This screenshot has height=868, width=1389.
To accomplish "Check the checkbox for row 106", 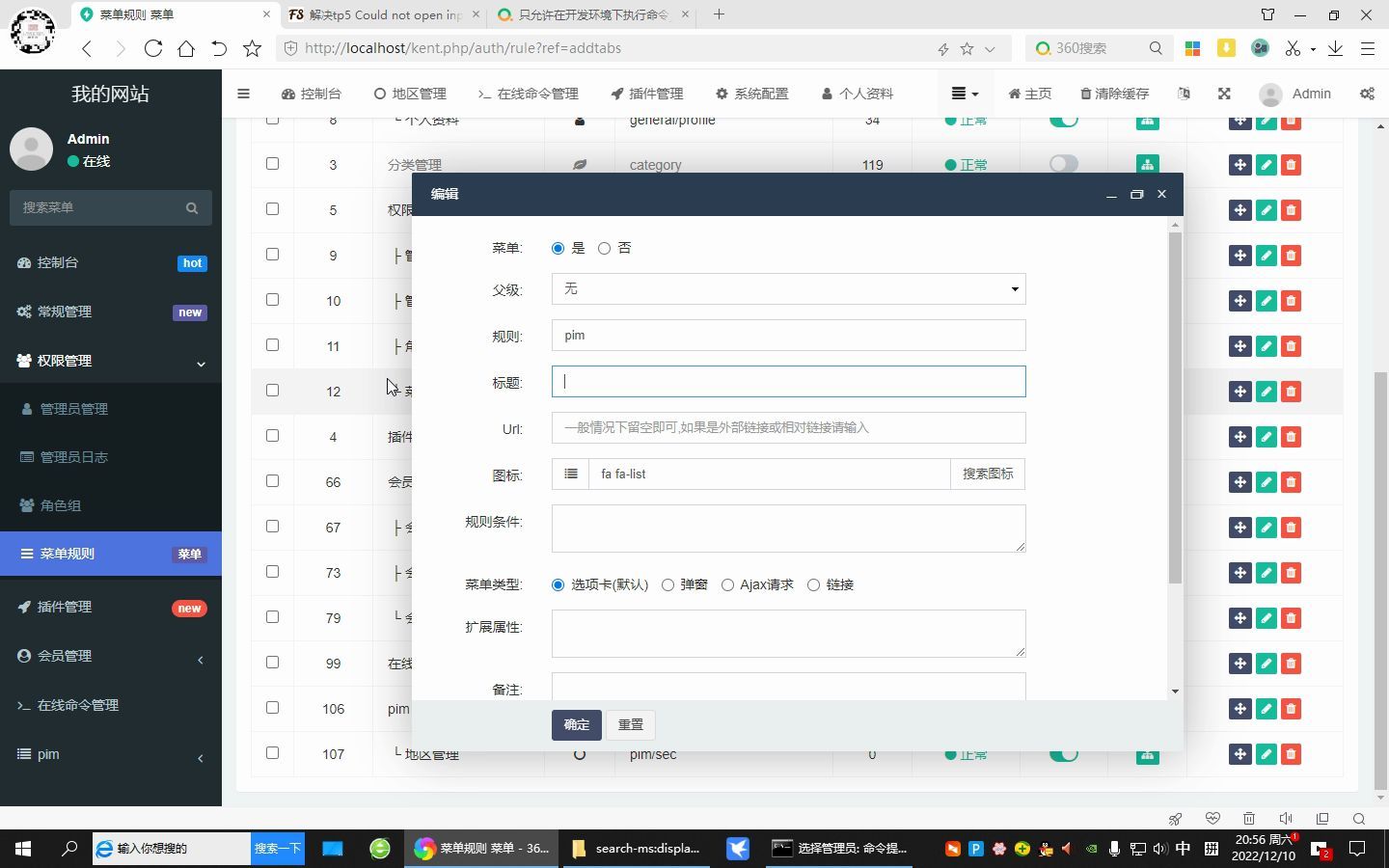I will click(272, 708).
